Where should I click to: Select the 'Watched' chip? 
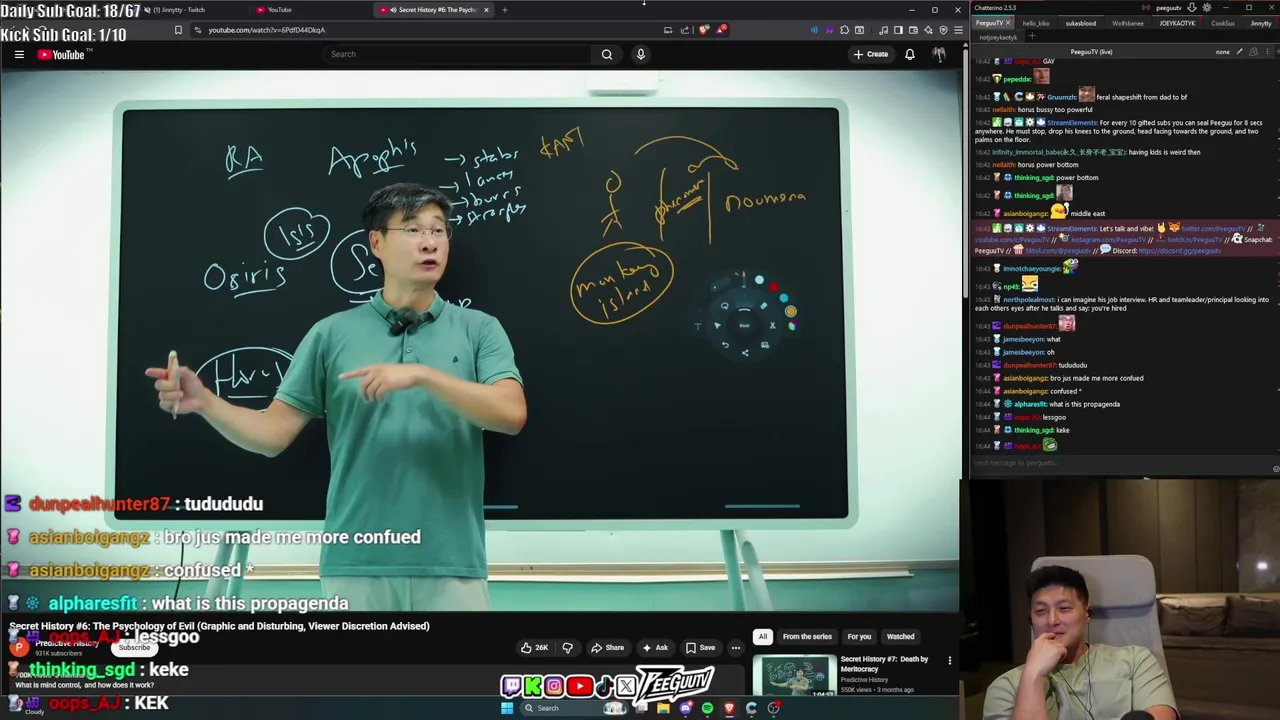pos(900,636)
